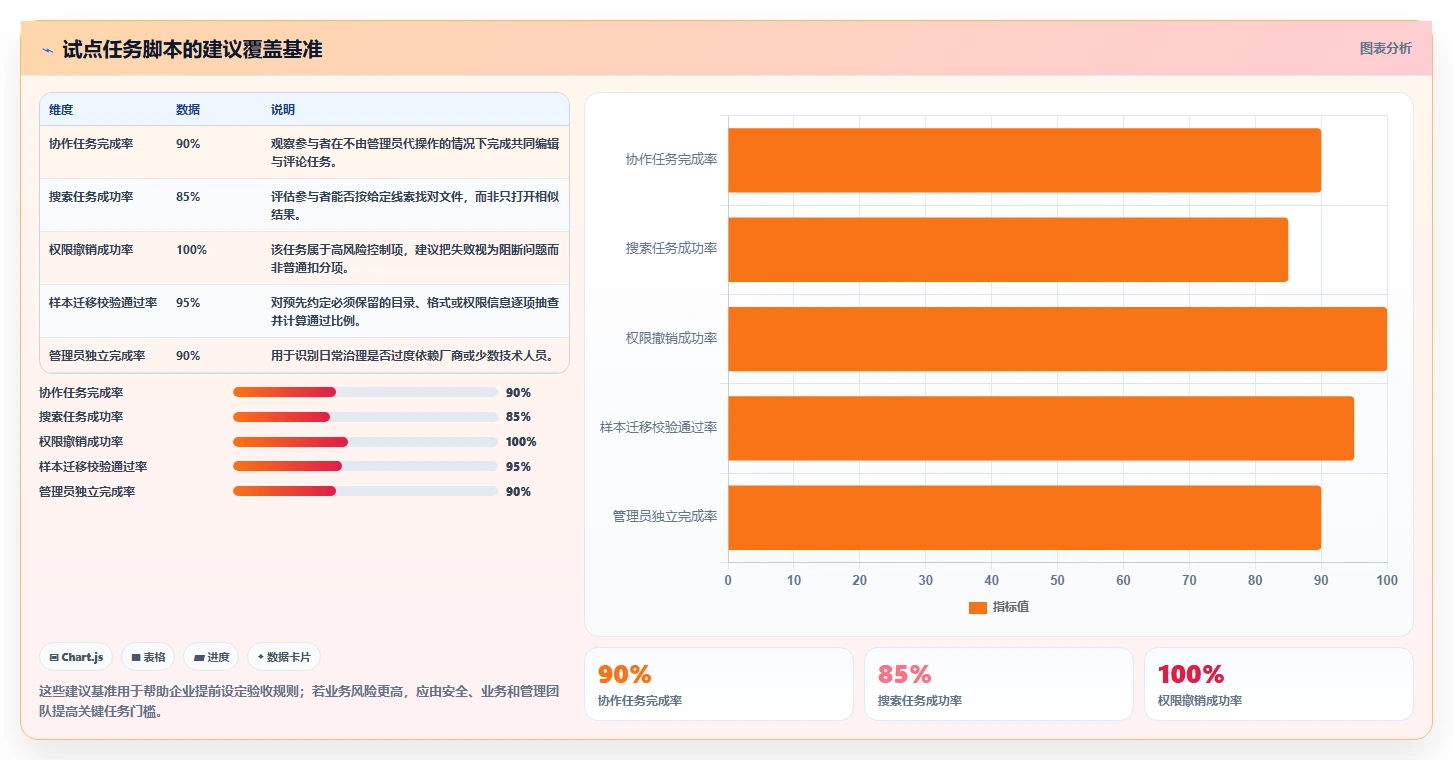
Task: Open the 85% 搜索任务成功率 data card
Action: pos(999,684)
